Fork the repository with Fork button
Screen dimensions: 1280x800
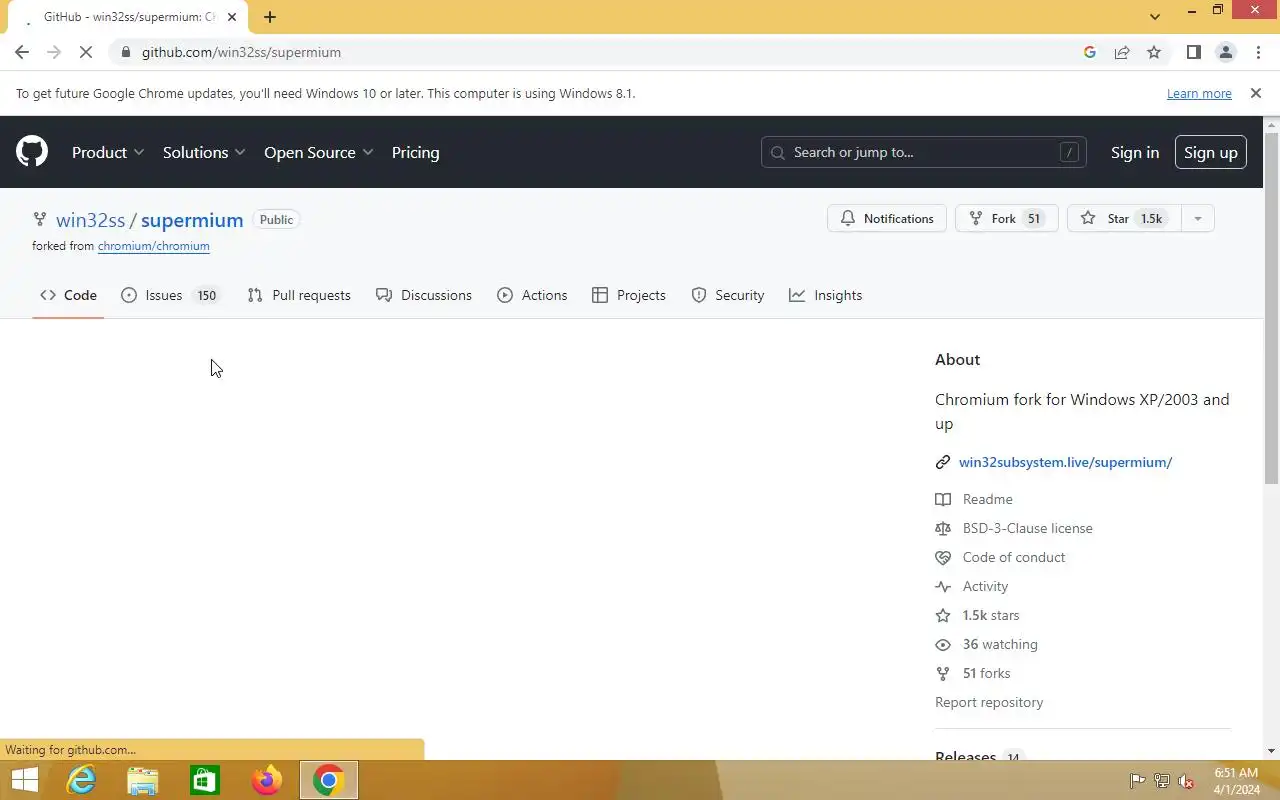1006,219
